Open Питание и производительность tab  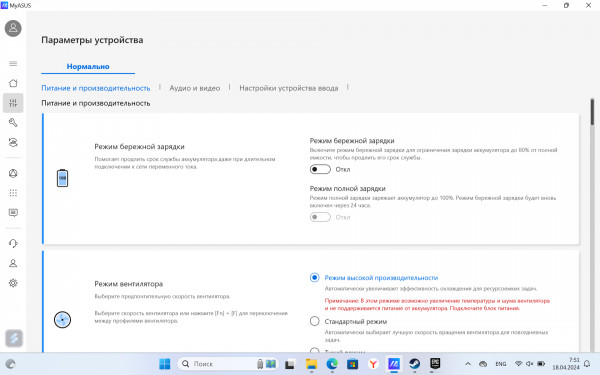pyautogui.click(x=96, y=88)
